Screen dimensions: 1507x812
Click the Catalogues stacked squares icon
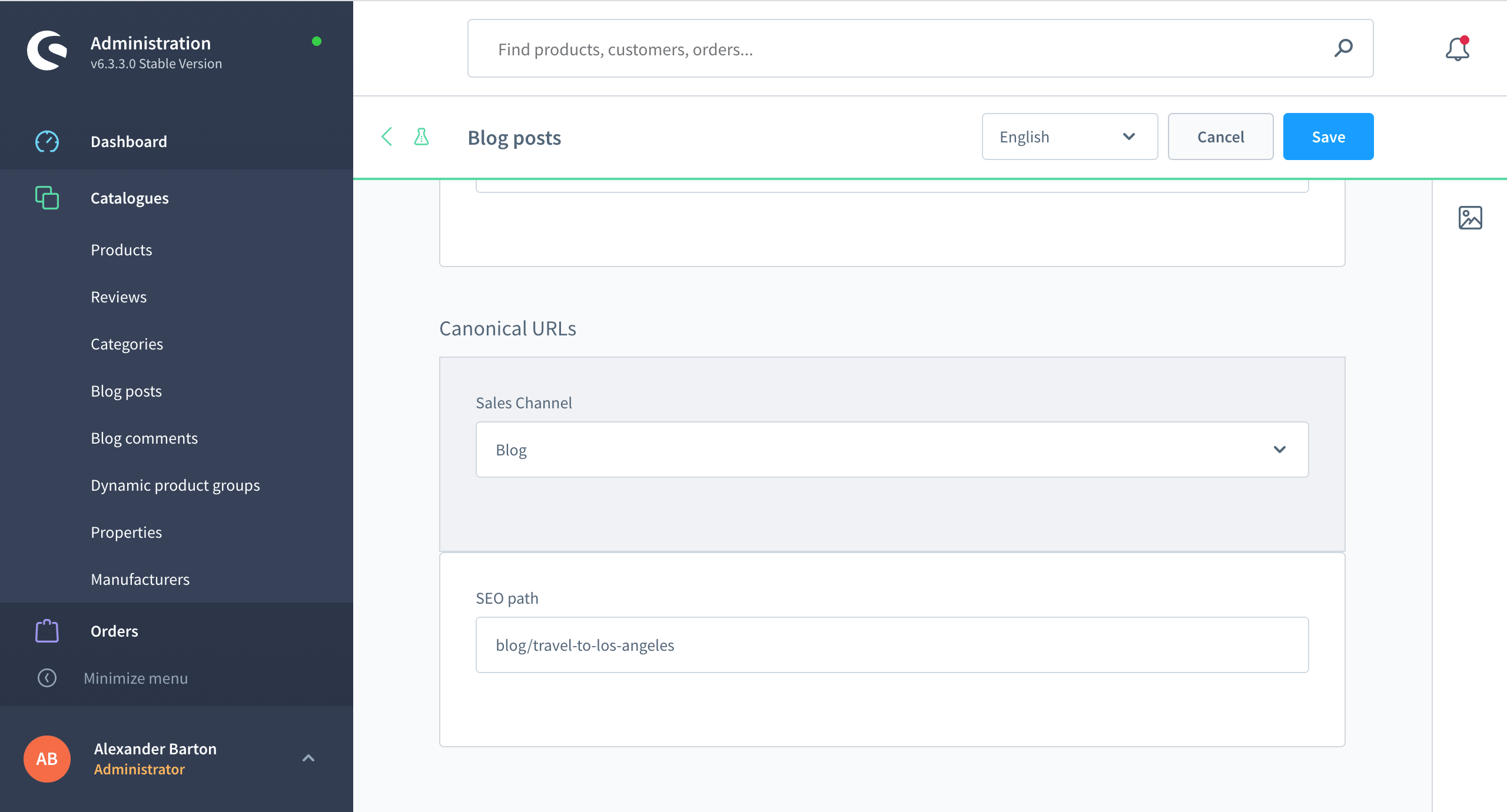pyautogui.click(x=47, y=198)
